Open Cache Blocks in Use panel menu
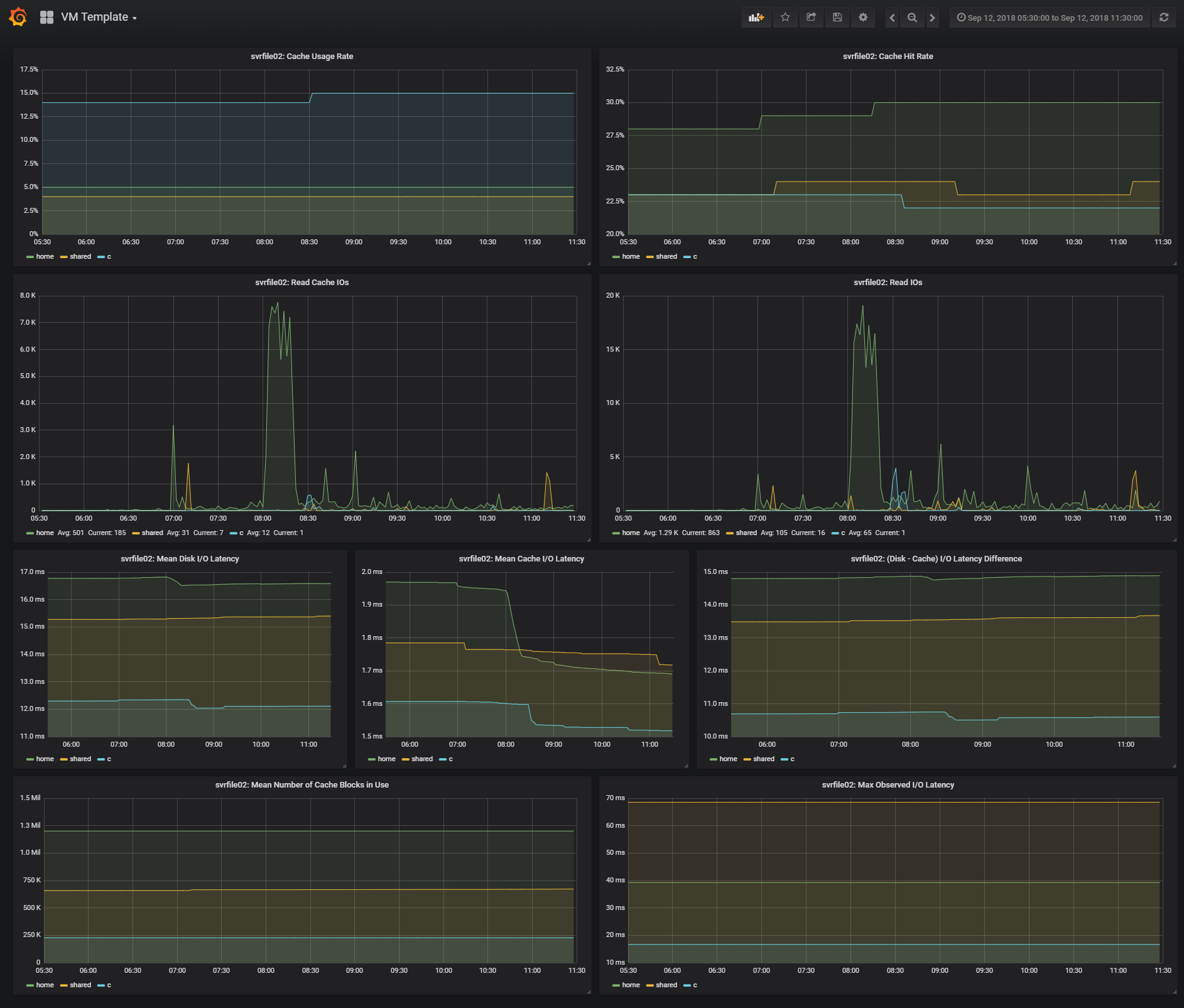 coord(301,785)
